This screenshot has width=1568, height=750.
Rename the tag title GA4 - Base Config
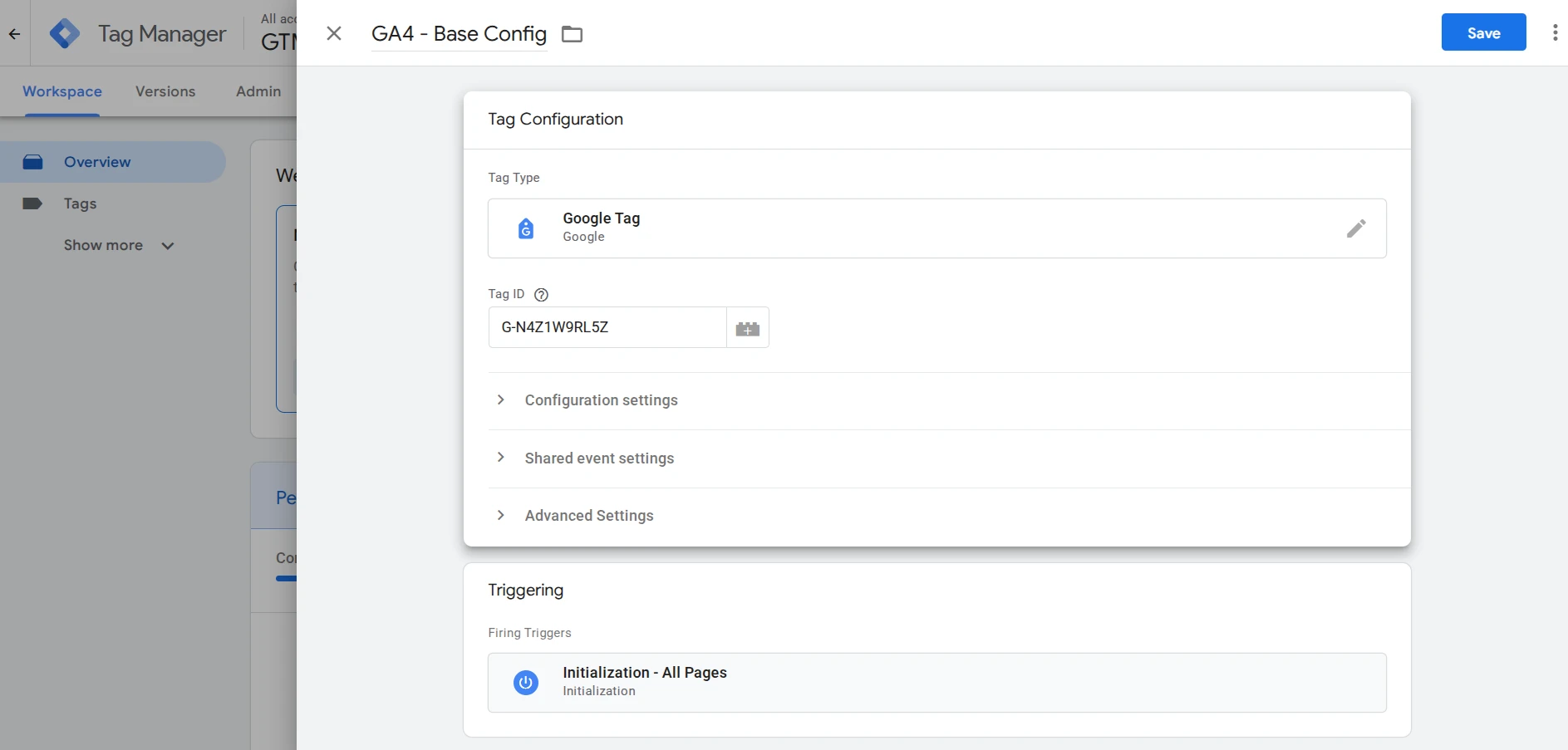click(459, 34)
